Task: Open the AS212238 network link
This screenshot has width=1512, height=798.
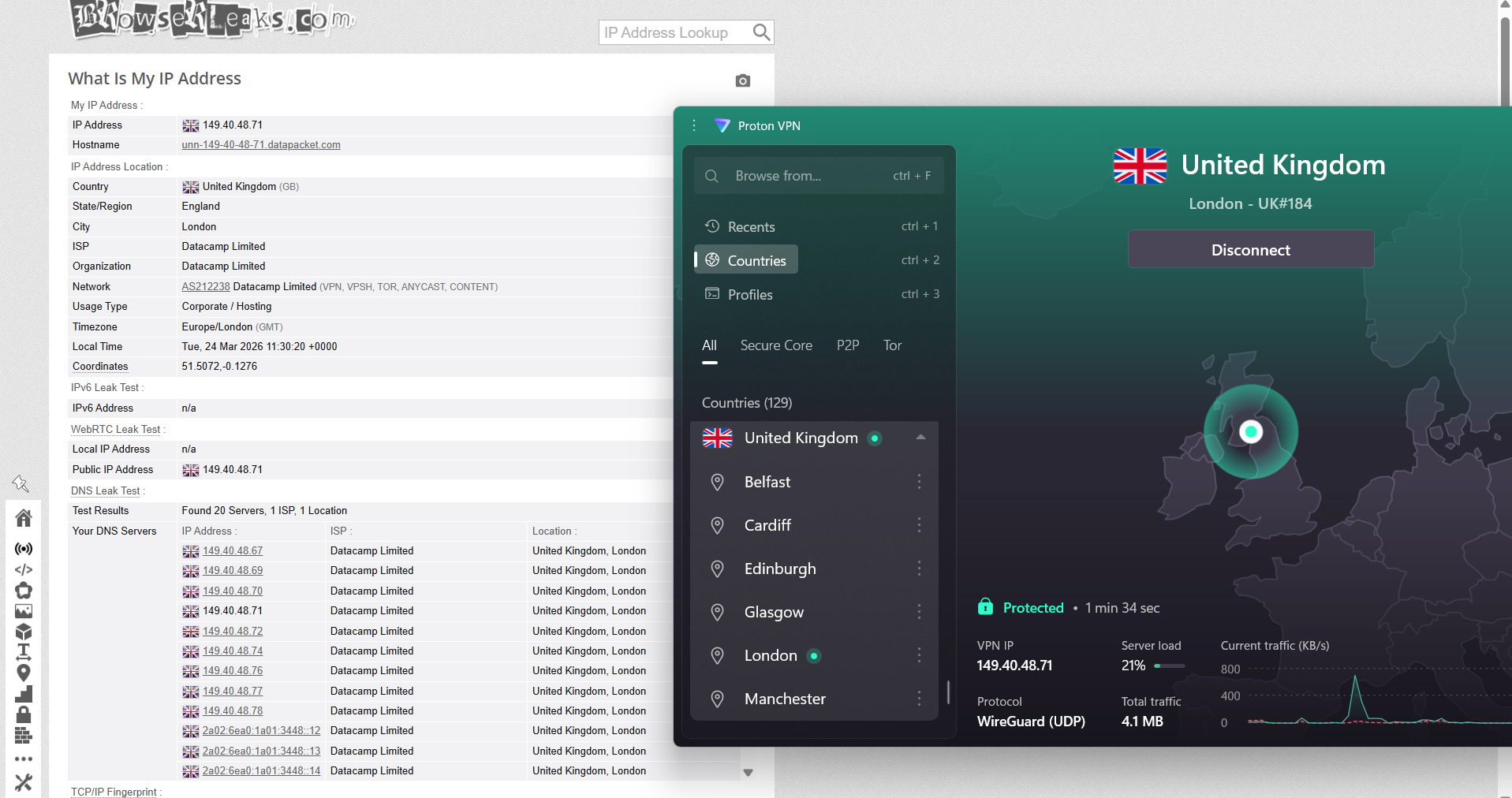Action: coord(205,286)
